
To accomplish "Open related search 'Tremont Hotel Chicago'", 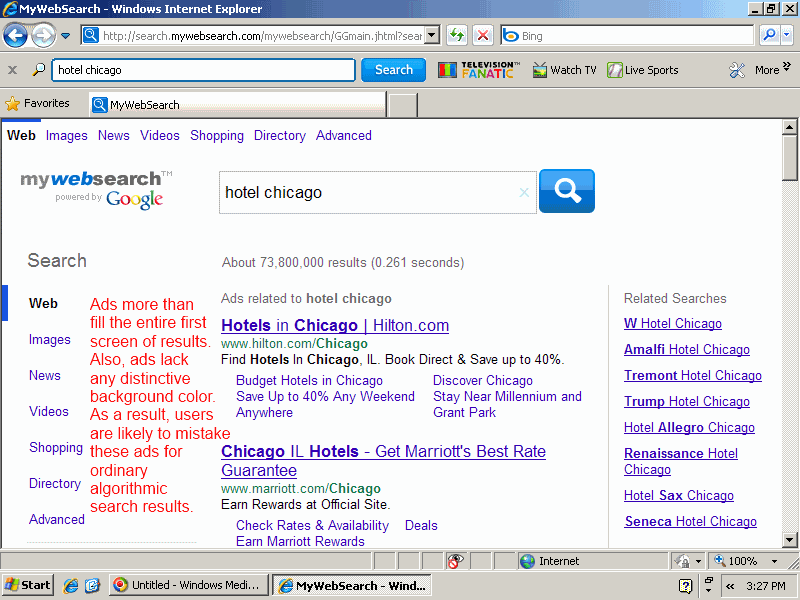I will [x=693, y=376].
